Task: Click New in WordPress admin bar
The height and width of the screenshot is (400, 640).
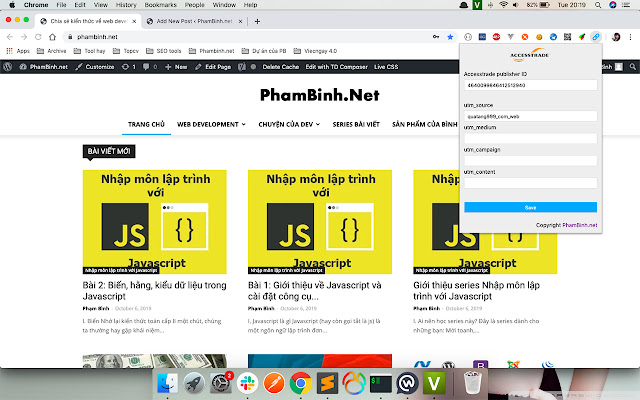Action: click(176, 67)
